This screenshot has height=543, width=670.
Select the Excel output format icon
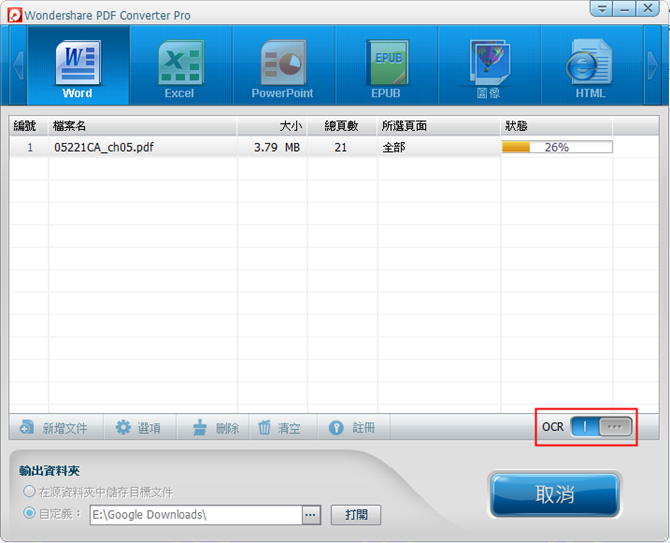click(x=181, y=65)
